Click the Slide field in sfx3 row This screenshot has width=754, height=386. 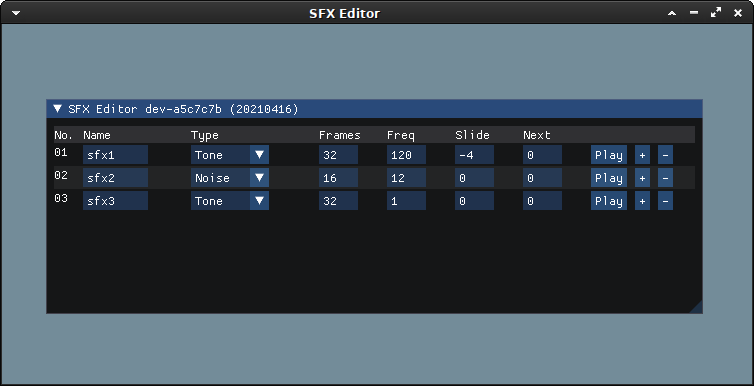point(475,201)
